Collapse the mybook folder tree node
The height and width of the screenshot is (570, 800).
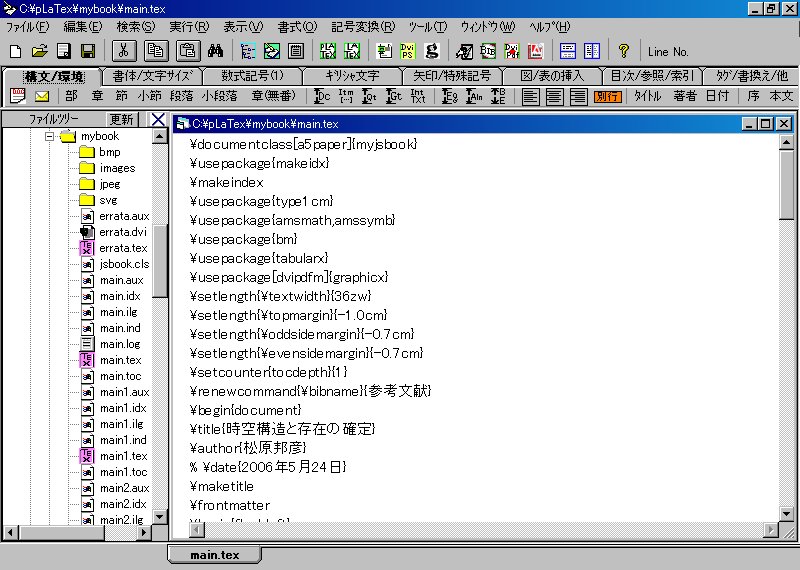(x=47, y=136)
